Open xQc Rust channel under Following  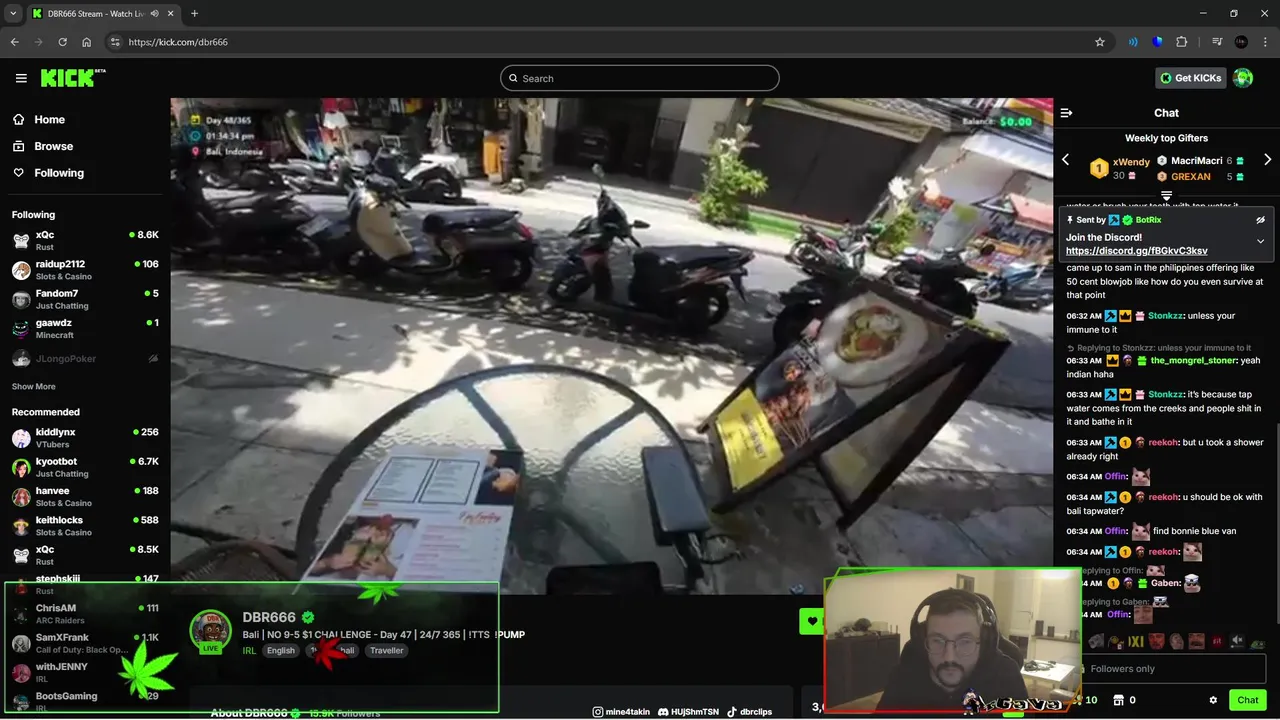point(85,240)
